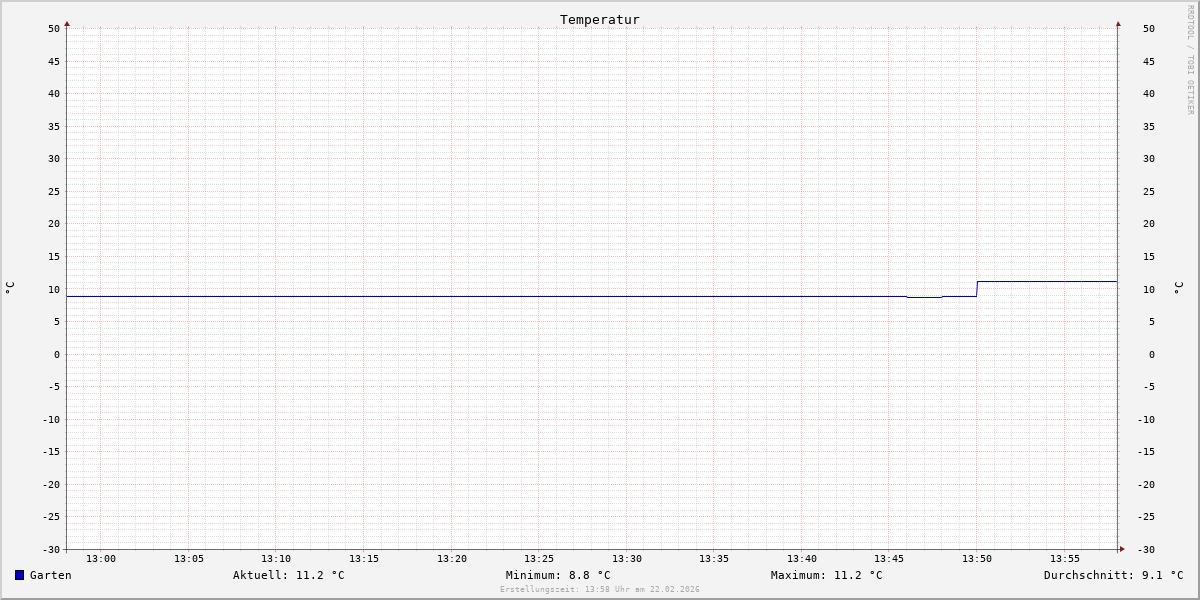Click the 13:35 time axis label

714,559
